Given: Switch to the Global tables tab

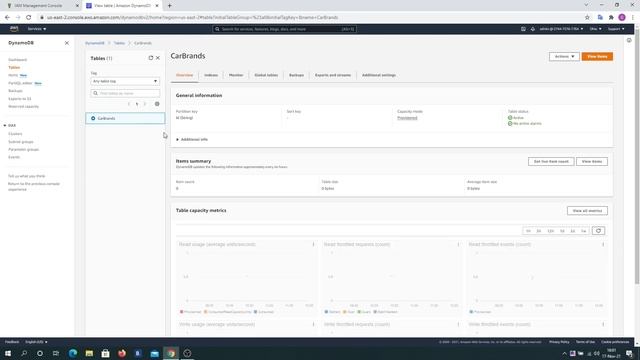Looking at the screenshot, I should (x=266, y=76).
